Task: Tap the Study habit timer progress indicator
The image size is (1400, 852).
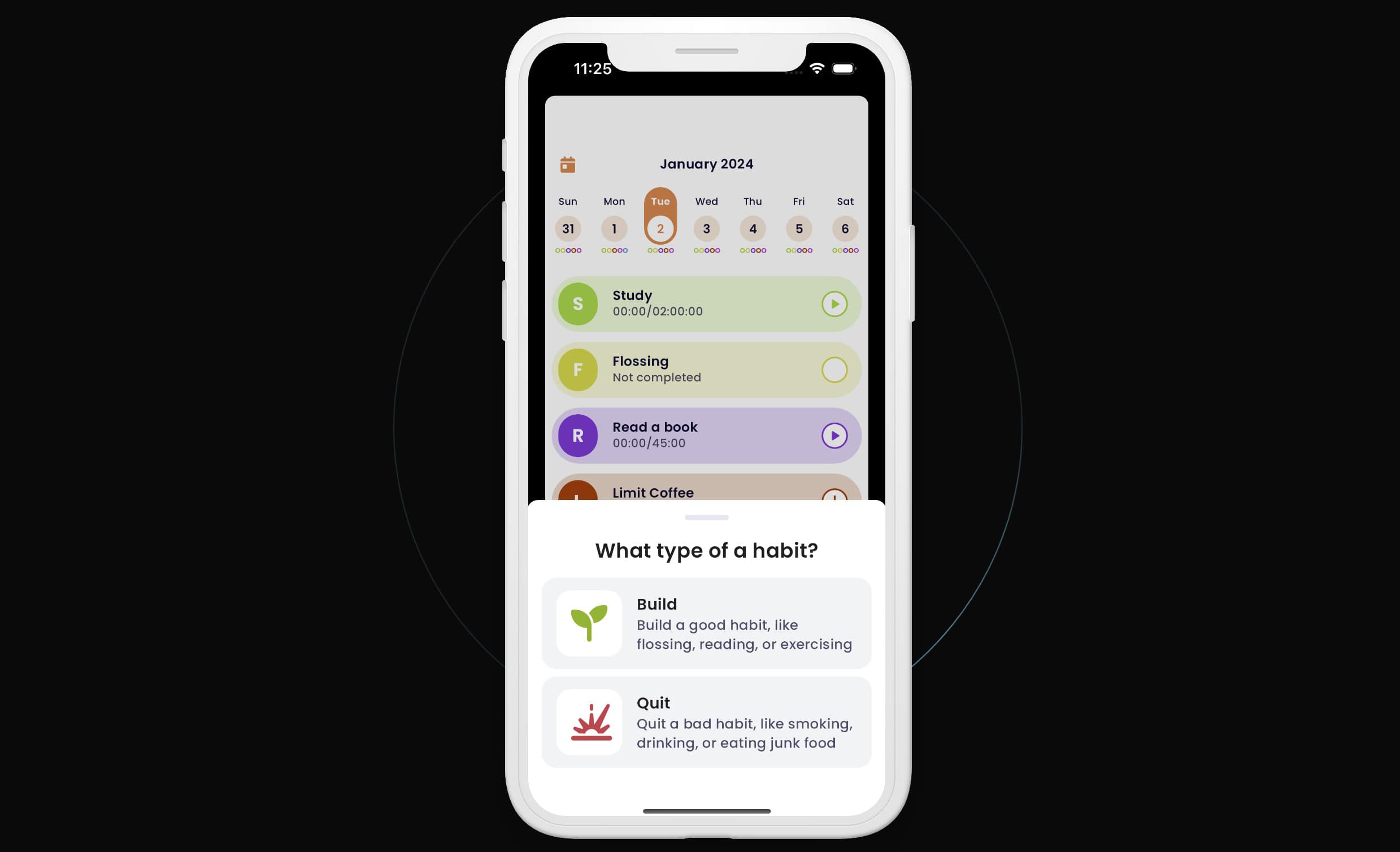Action: coord(834,303)
